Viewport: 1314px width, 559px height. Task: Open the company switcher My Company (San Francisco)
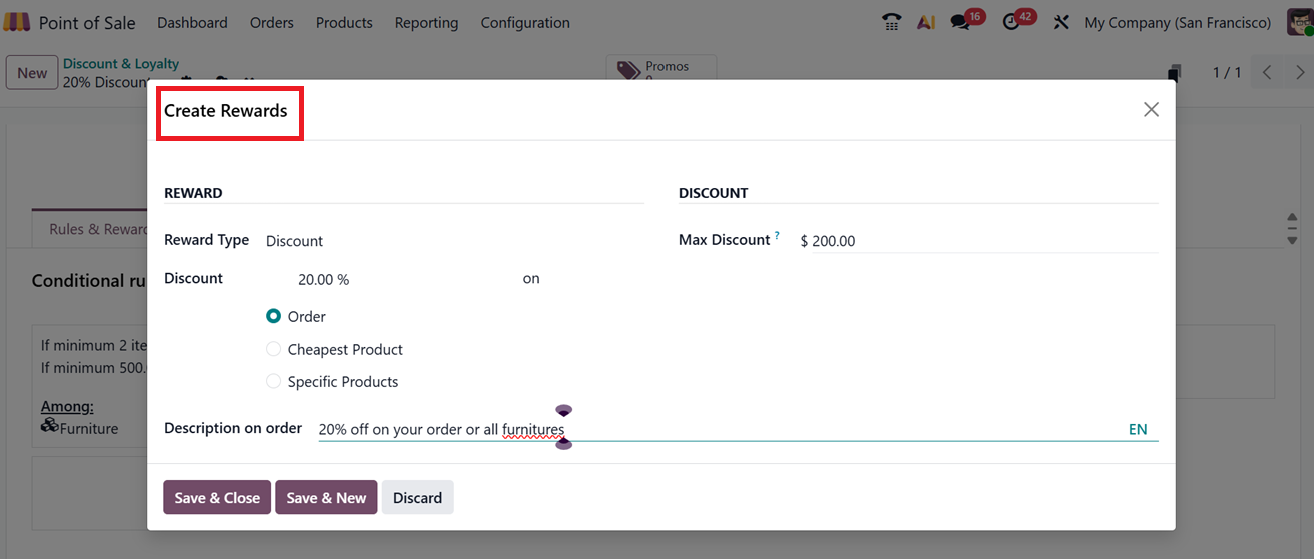[1177, 22]
